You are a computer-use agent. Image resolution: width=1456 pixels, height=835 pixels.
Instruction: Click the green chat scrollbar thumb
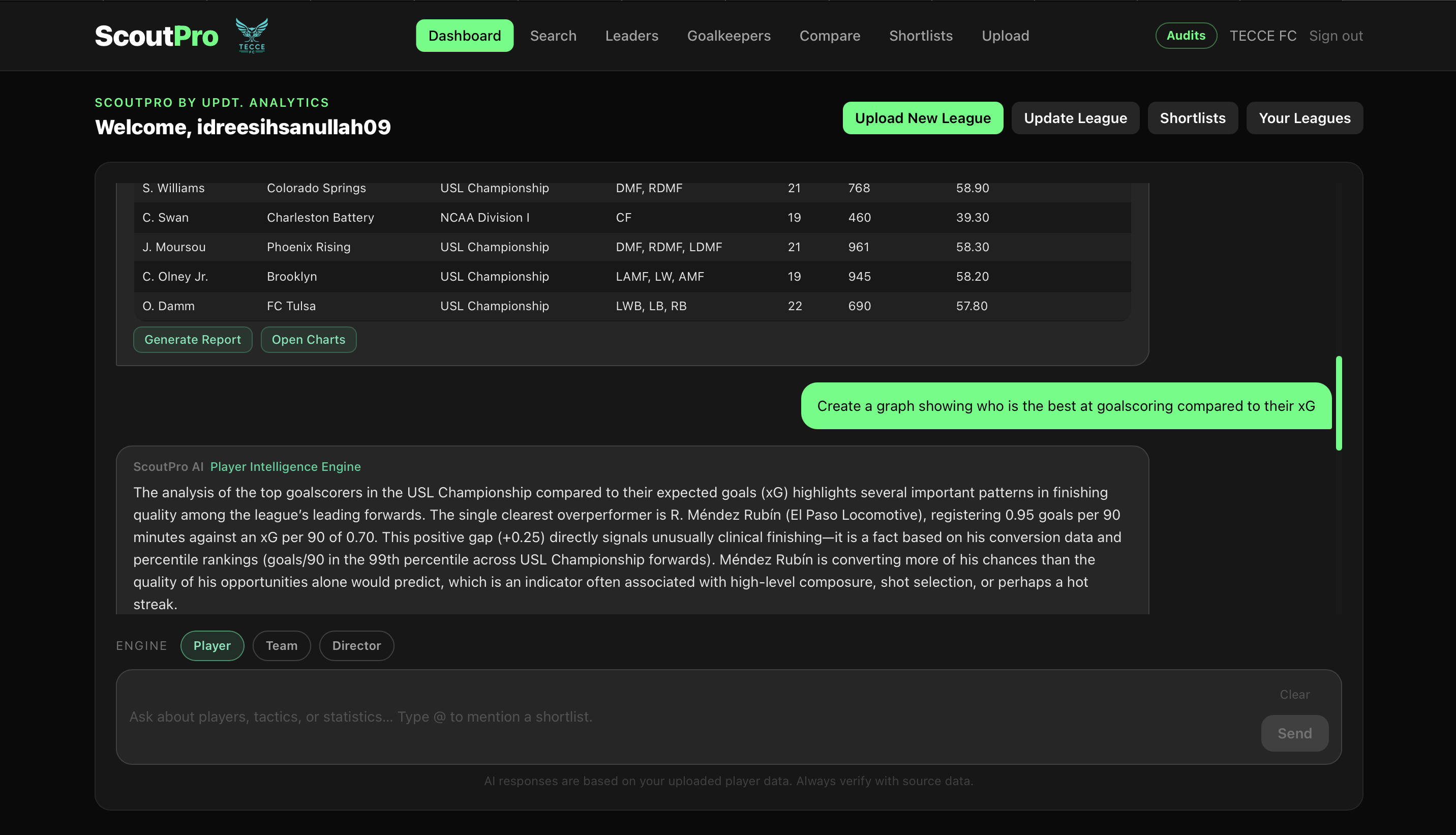tap(1339, 403)
